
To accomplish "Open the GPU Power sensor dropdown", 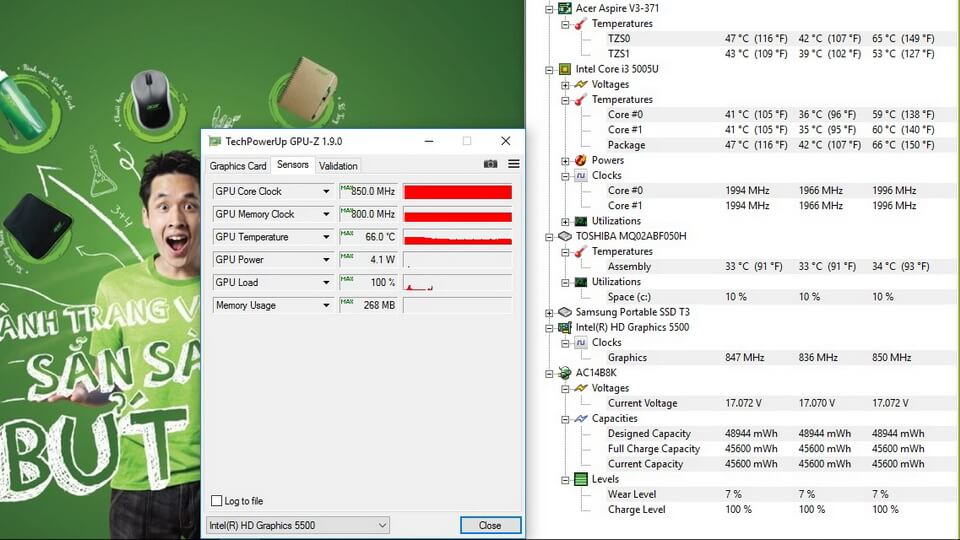I will (326, 260).
